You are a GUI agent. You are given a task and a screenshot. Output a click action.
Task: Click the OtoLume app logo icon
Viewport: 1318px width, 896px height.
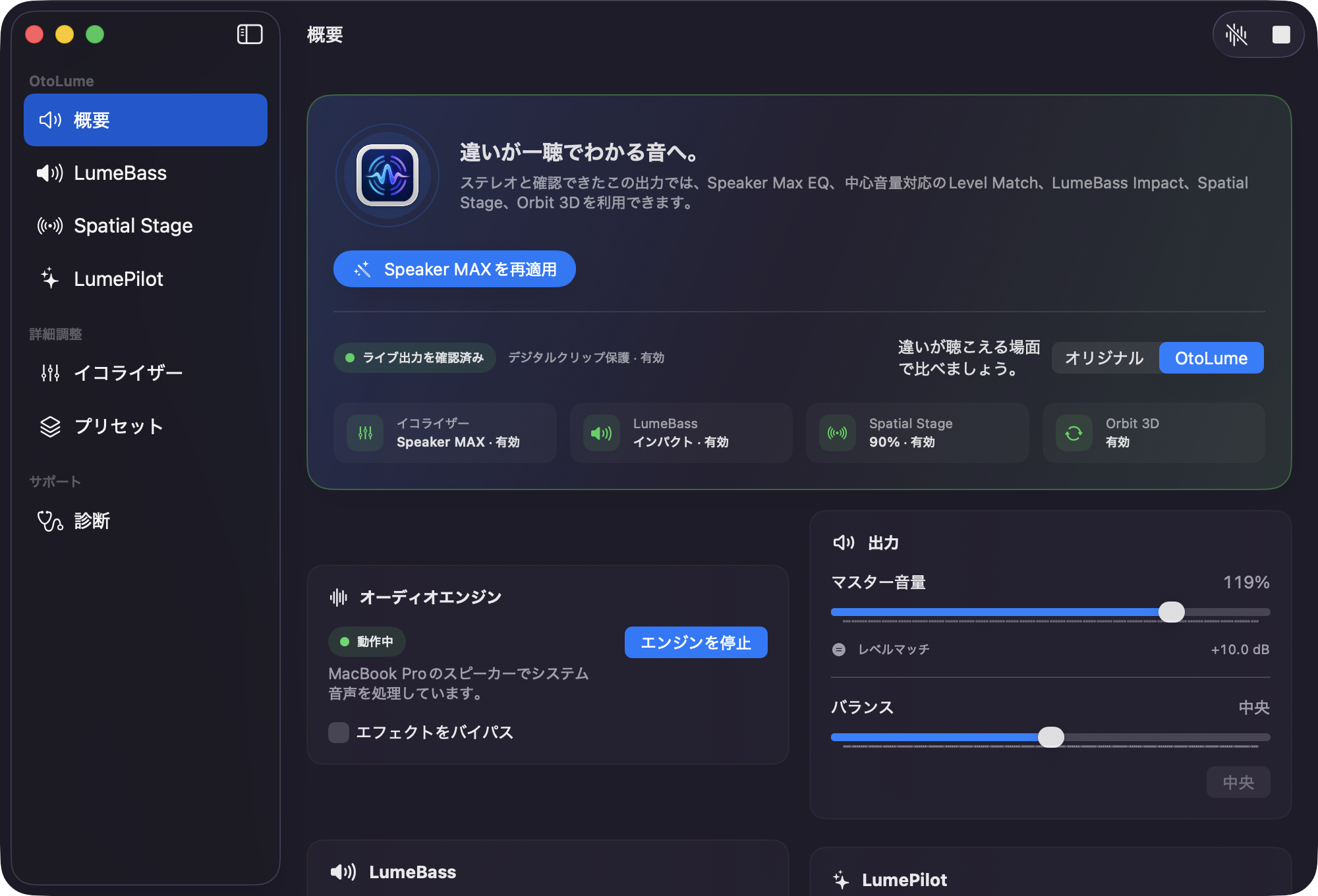[387, 175]
